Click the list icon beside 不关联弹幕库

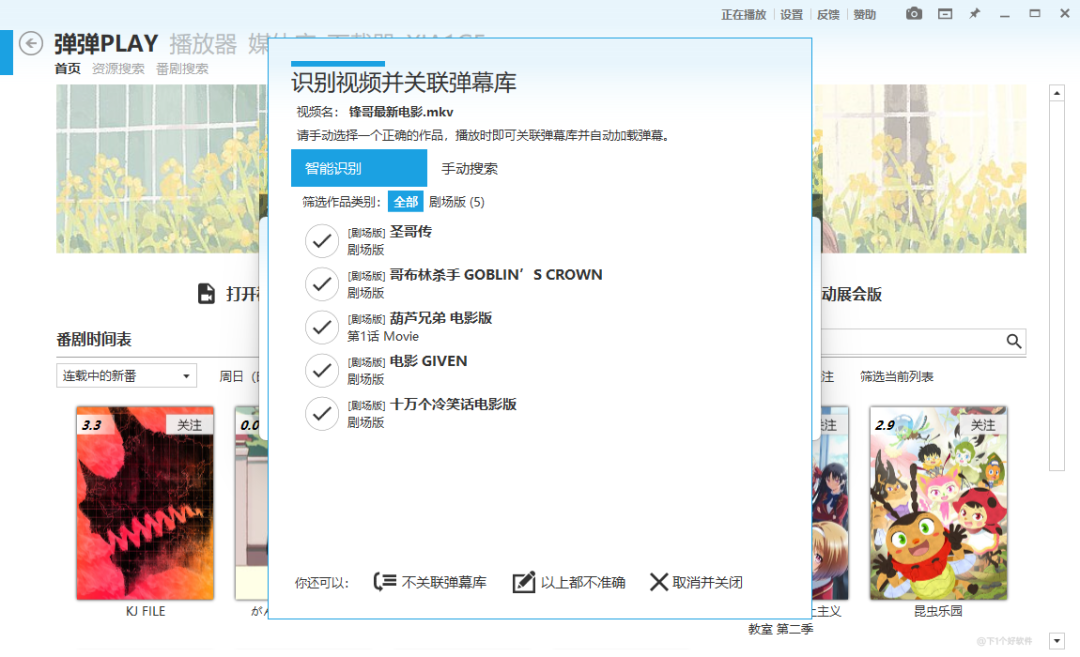click(x=386, y=581)
